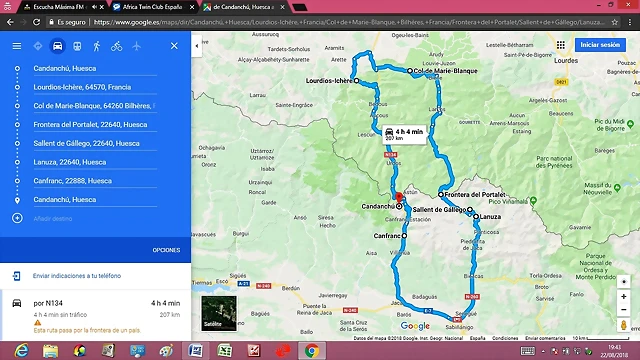640x360 pixels.
Task: Close the Escucha Máxima FM tab
Action: coord(102,7)
